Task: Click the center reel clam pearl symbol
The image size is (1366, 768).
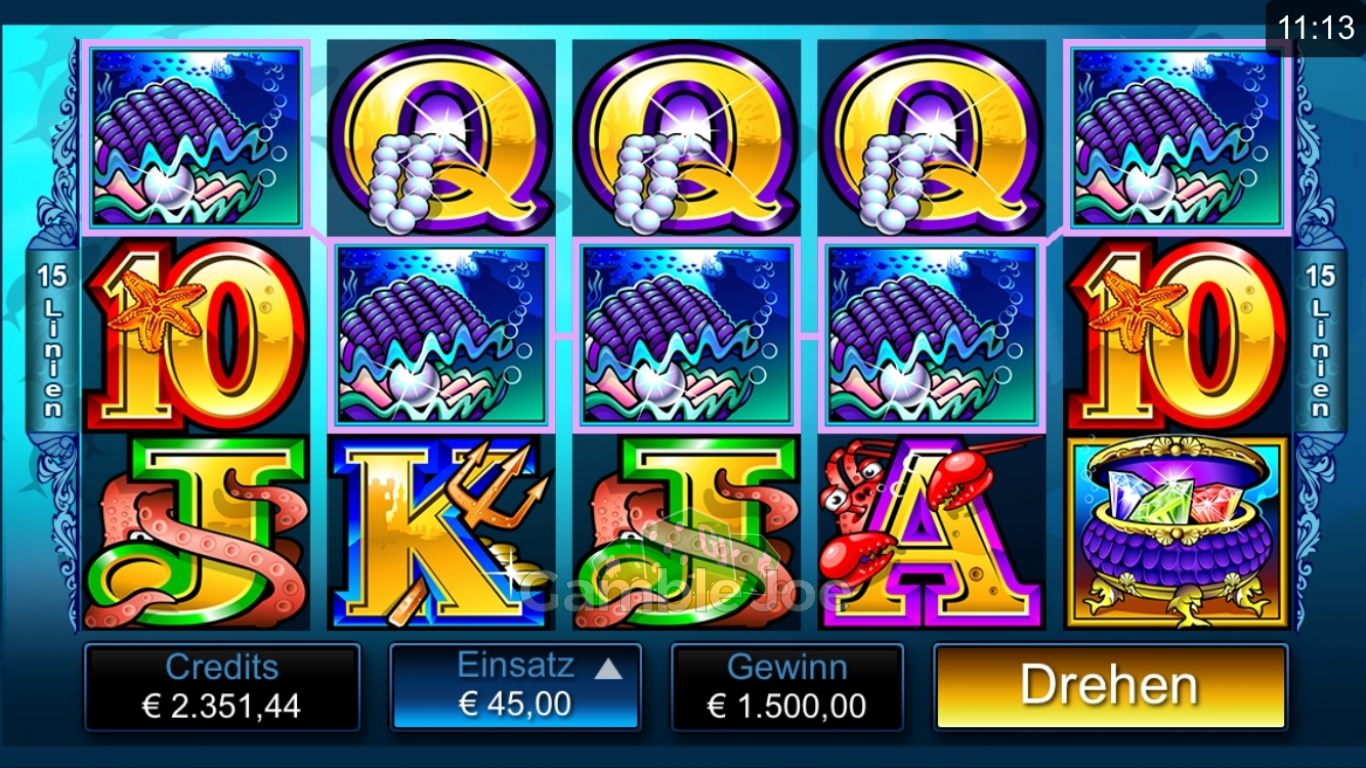Action: pos(686,336)
